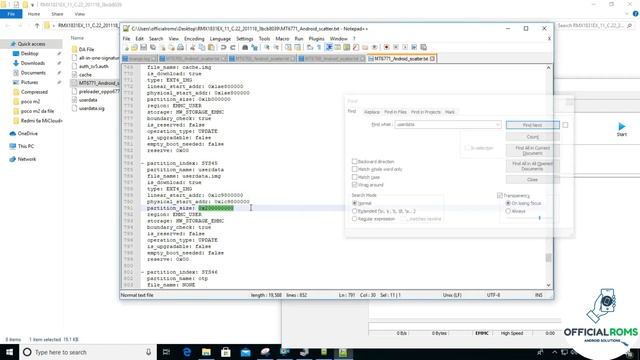Enable Backward direction checkbox

click(354, 161)
